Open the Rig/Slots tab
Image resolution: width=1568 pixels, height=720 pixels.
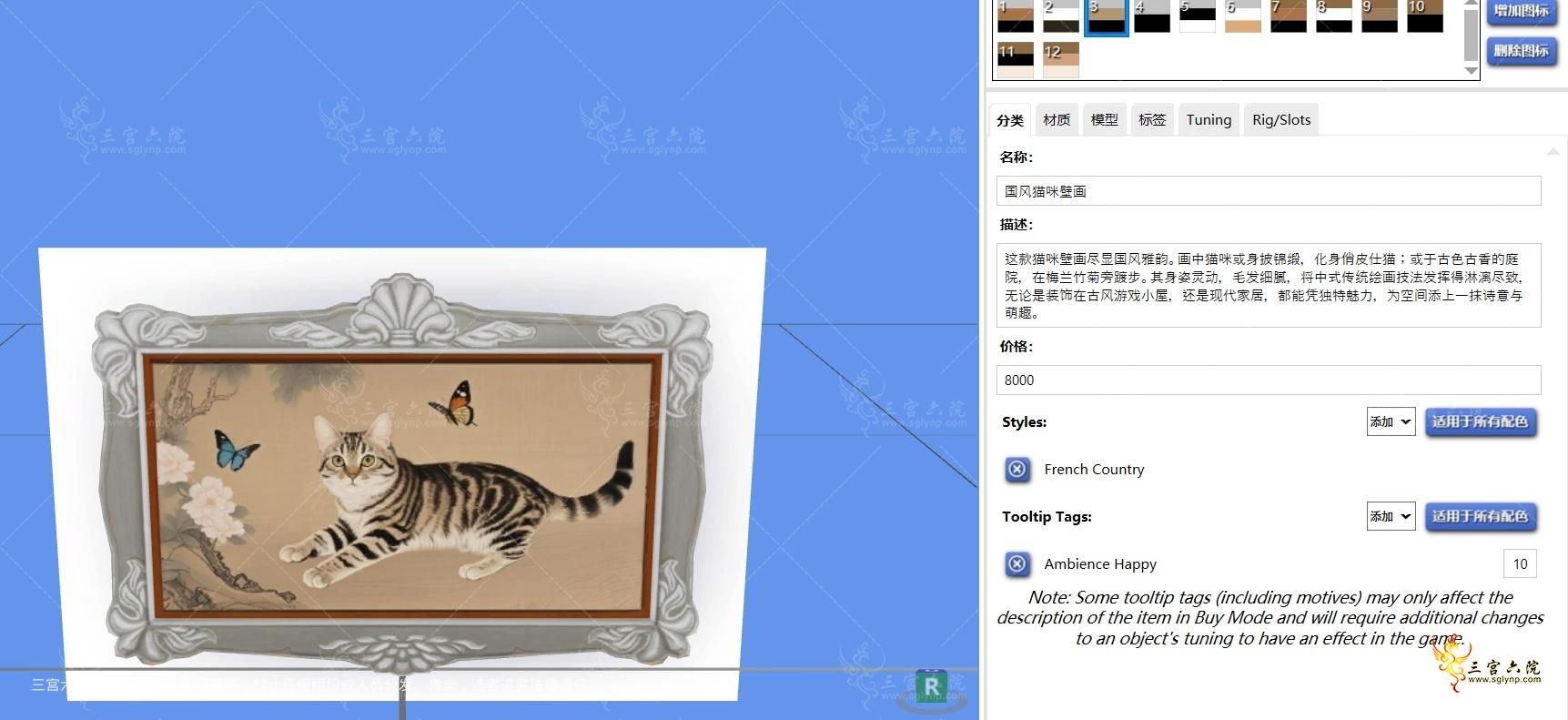coord(1281,120)
